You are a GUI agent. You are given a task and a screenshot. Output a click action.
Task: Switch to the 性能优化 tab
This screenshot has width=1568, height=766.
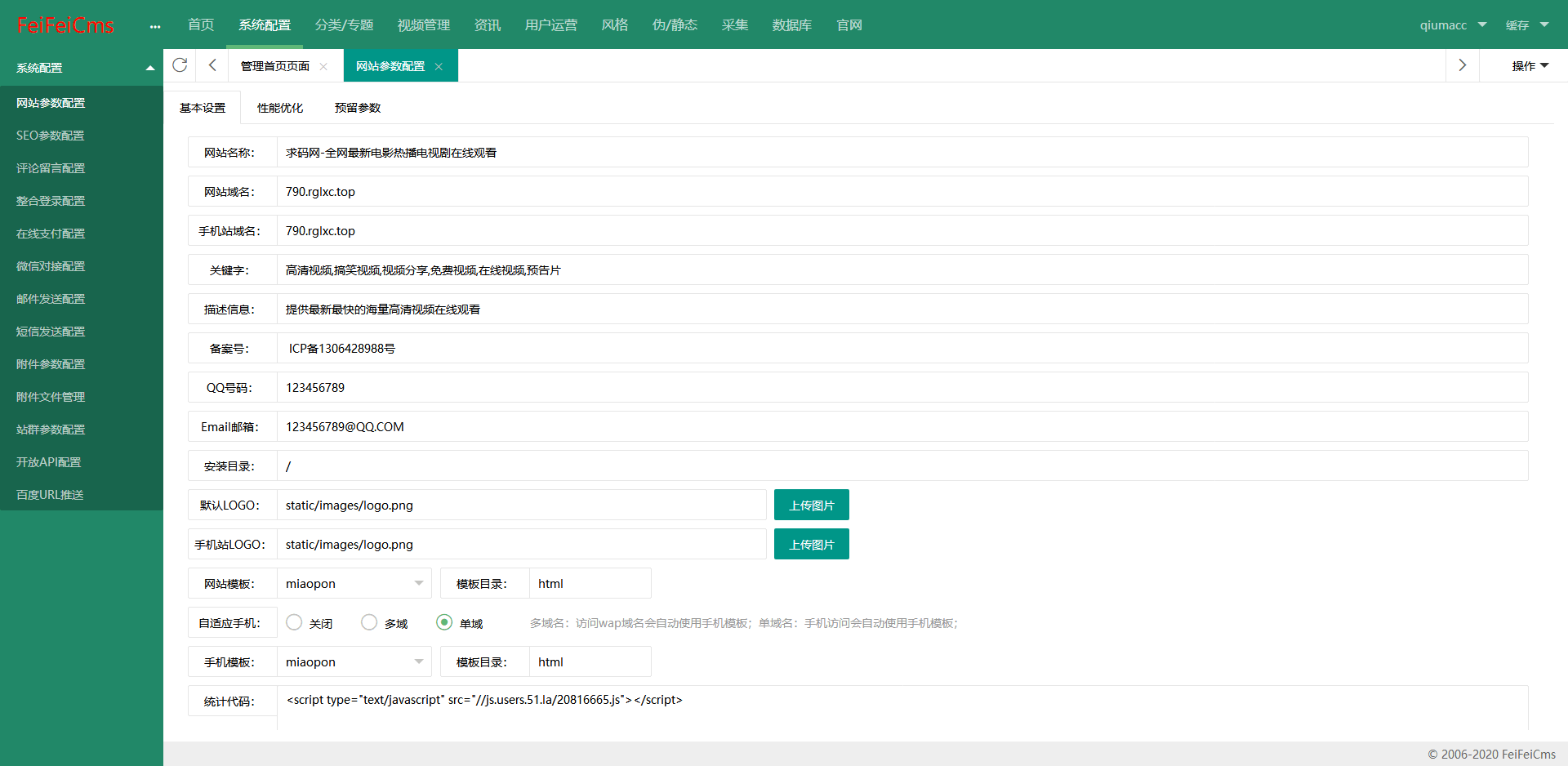(279, 108)
